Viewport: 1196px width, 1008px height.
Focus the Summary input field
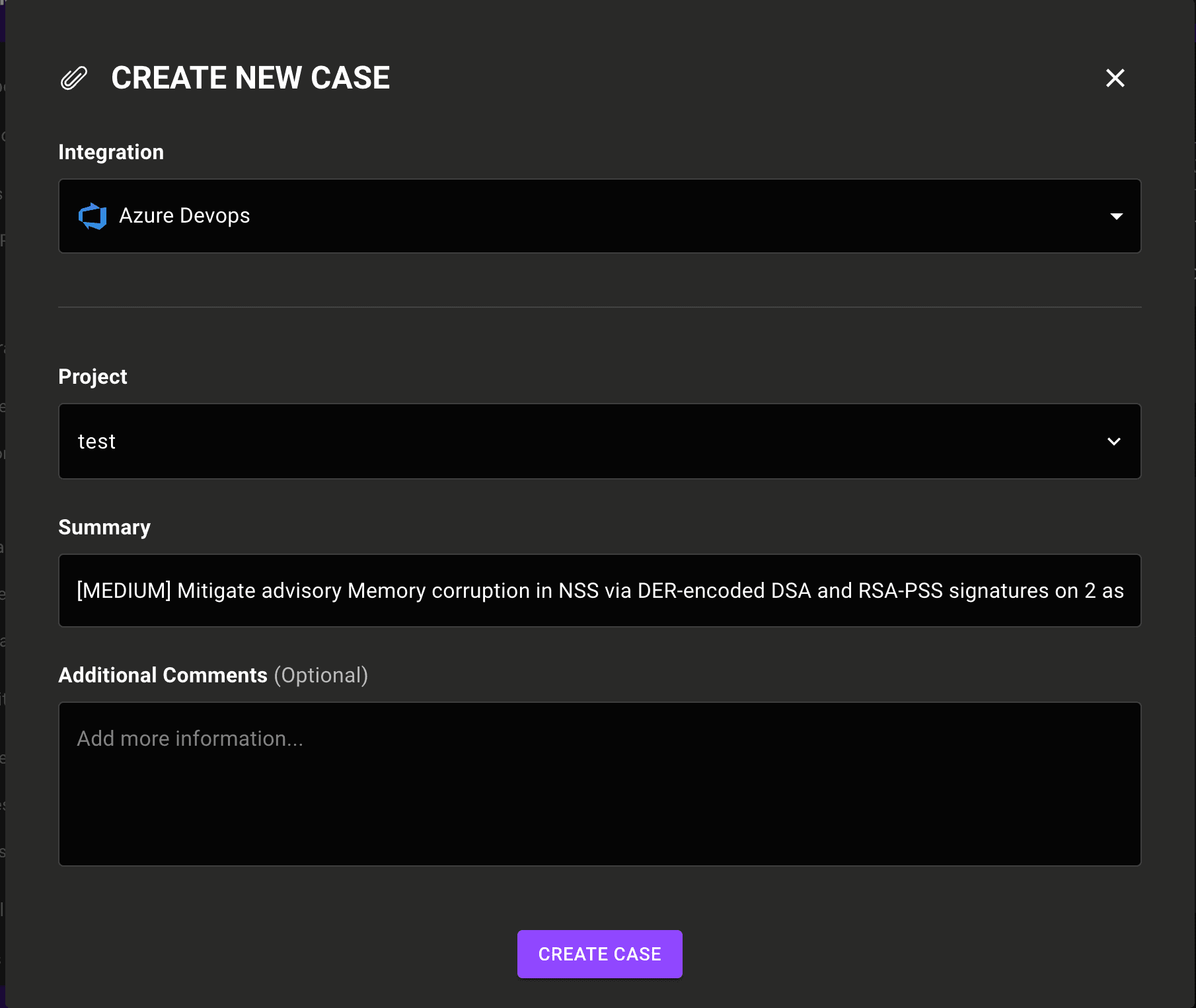pos(599,591)
